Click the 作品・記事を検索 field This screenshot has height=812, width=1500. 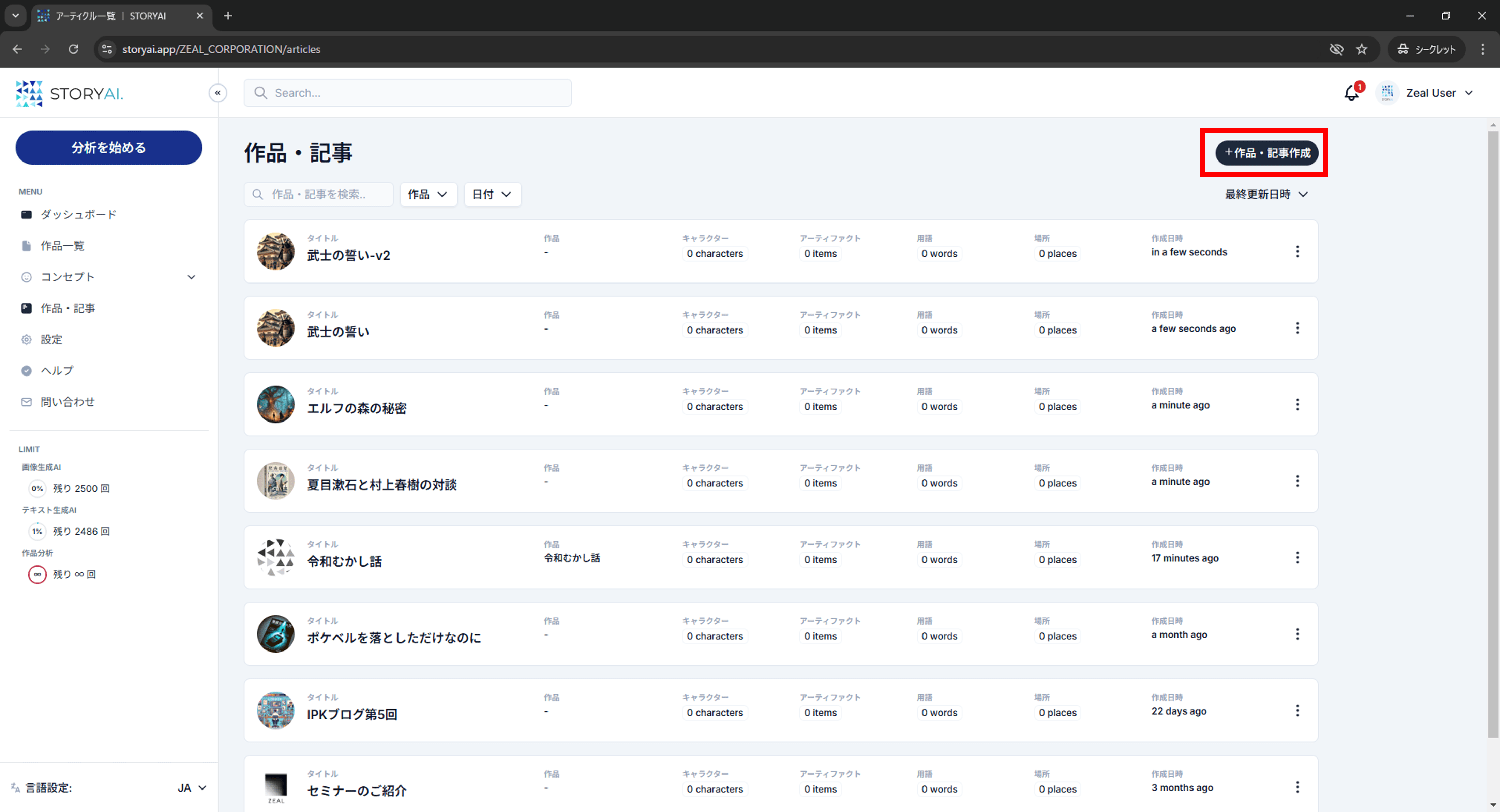click(318, 195)
